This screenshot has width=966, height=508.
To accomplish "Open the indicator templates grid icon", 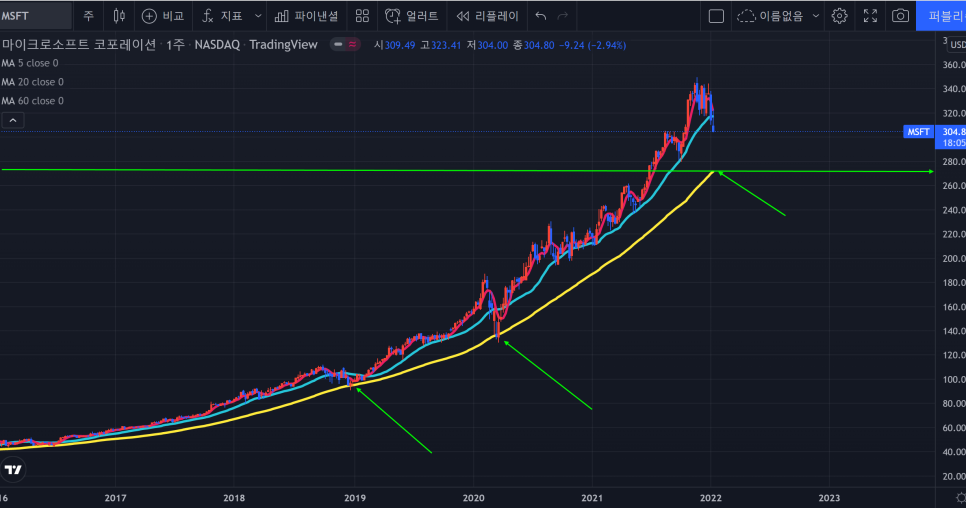I will click(x=362, y=16).
